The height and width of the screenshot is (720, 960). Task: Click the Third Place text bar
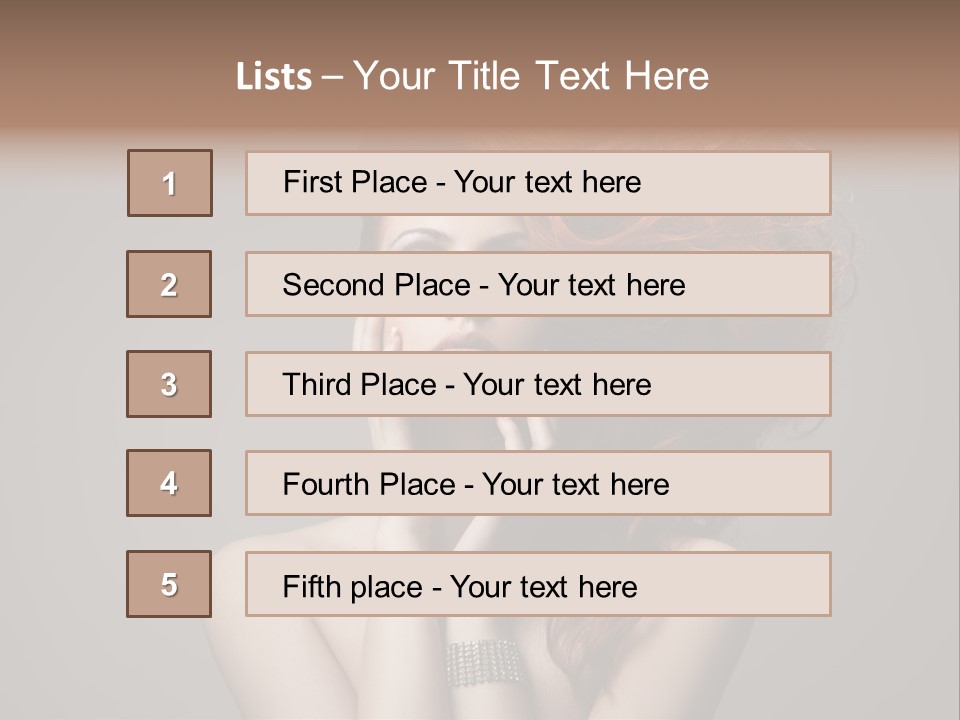(x=538, y=384)
